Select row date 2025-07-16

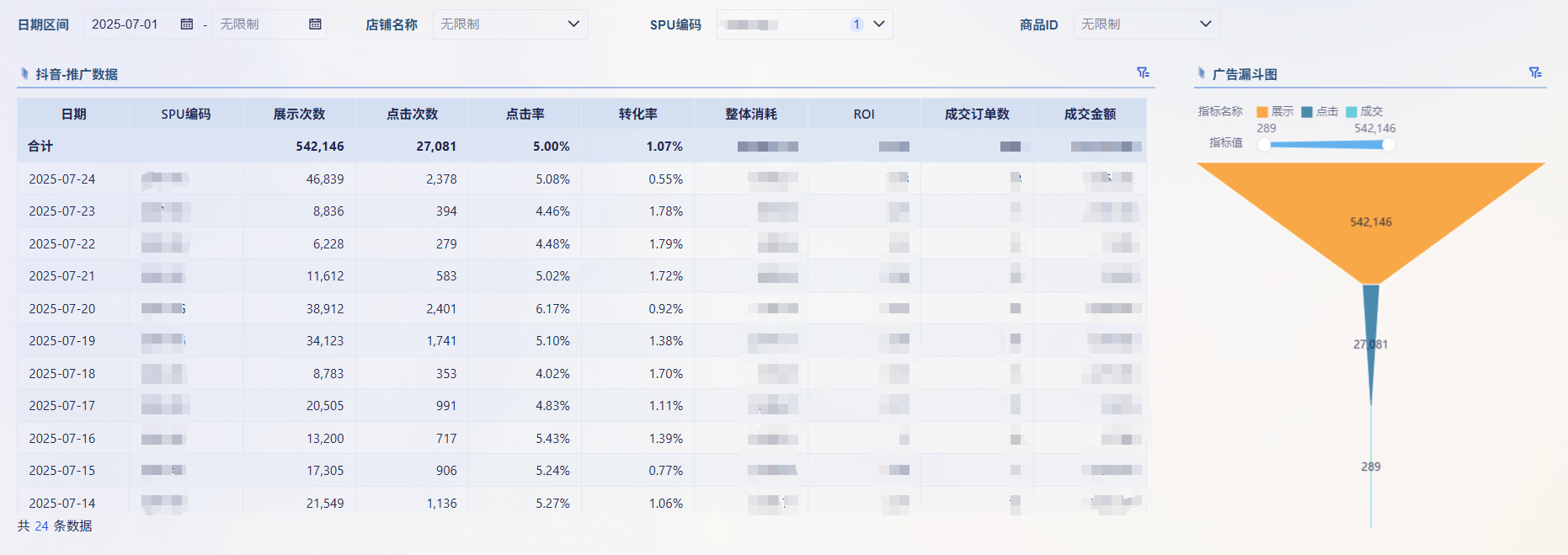[x=62, y=438]
